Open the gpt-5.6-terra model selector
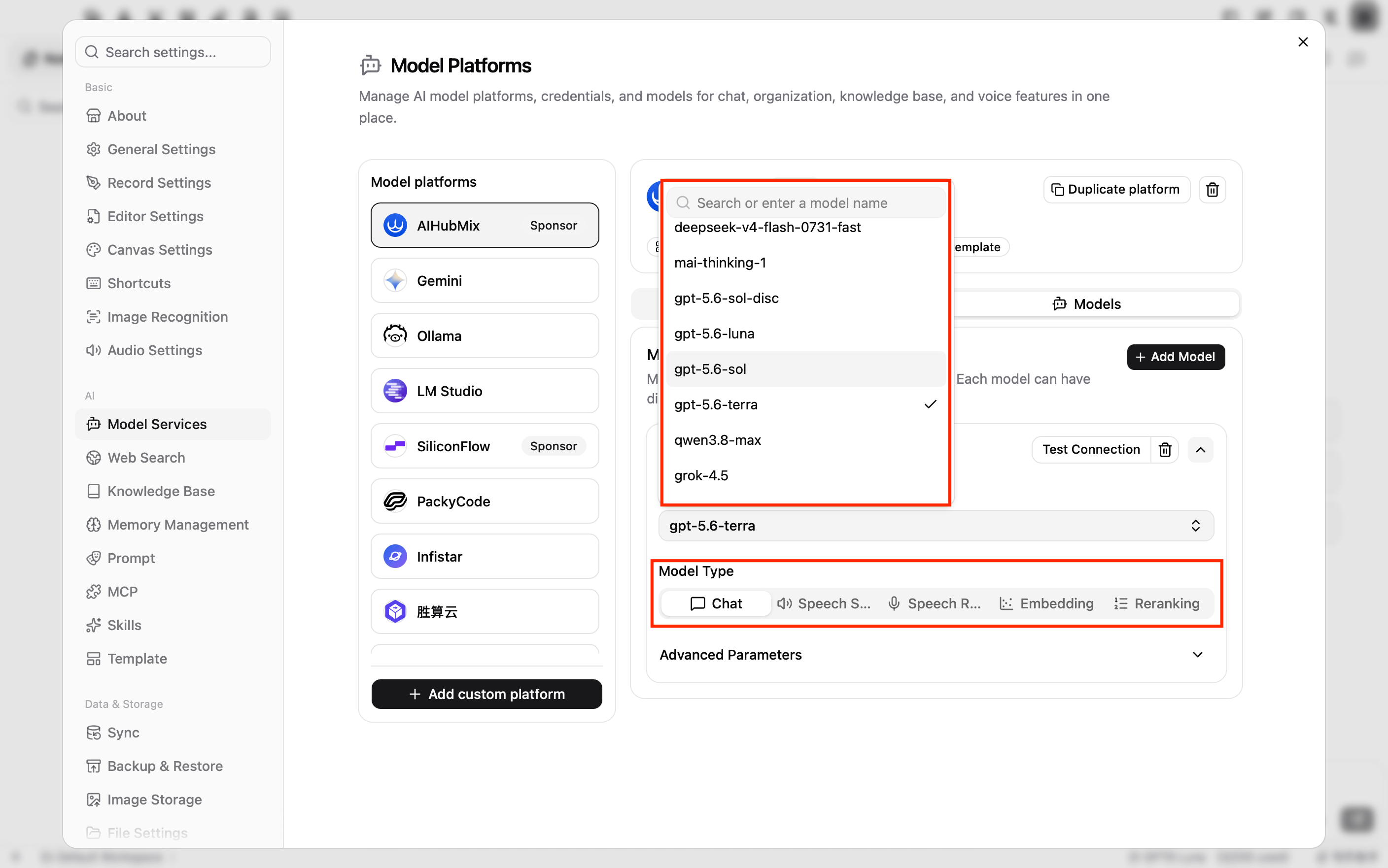This screenshot has width=1388, height=868. (936, 525)
